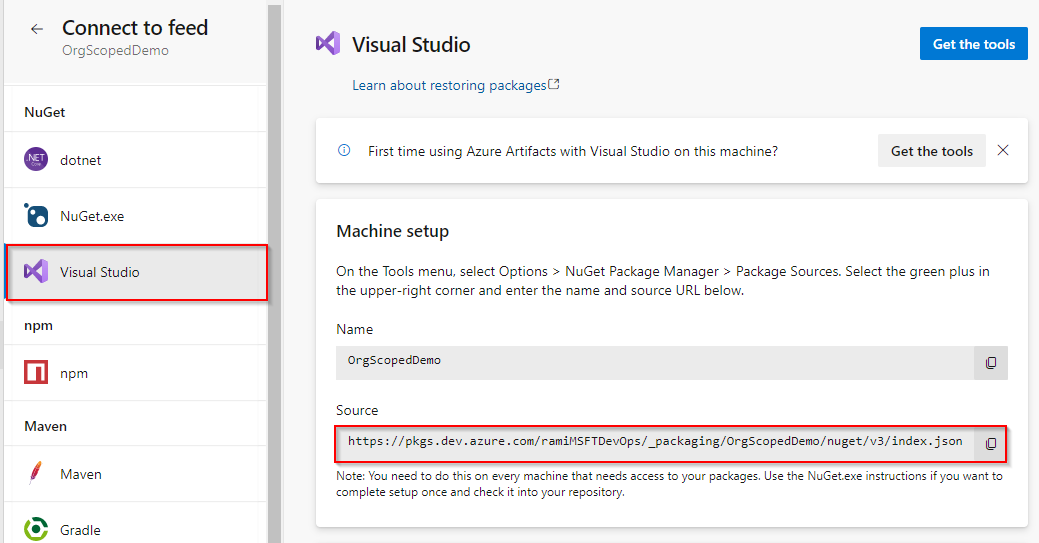1039x543 pixels.
Task: Go back using the left arrow
Action: click(x=37, y=29)
